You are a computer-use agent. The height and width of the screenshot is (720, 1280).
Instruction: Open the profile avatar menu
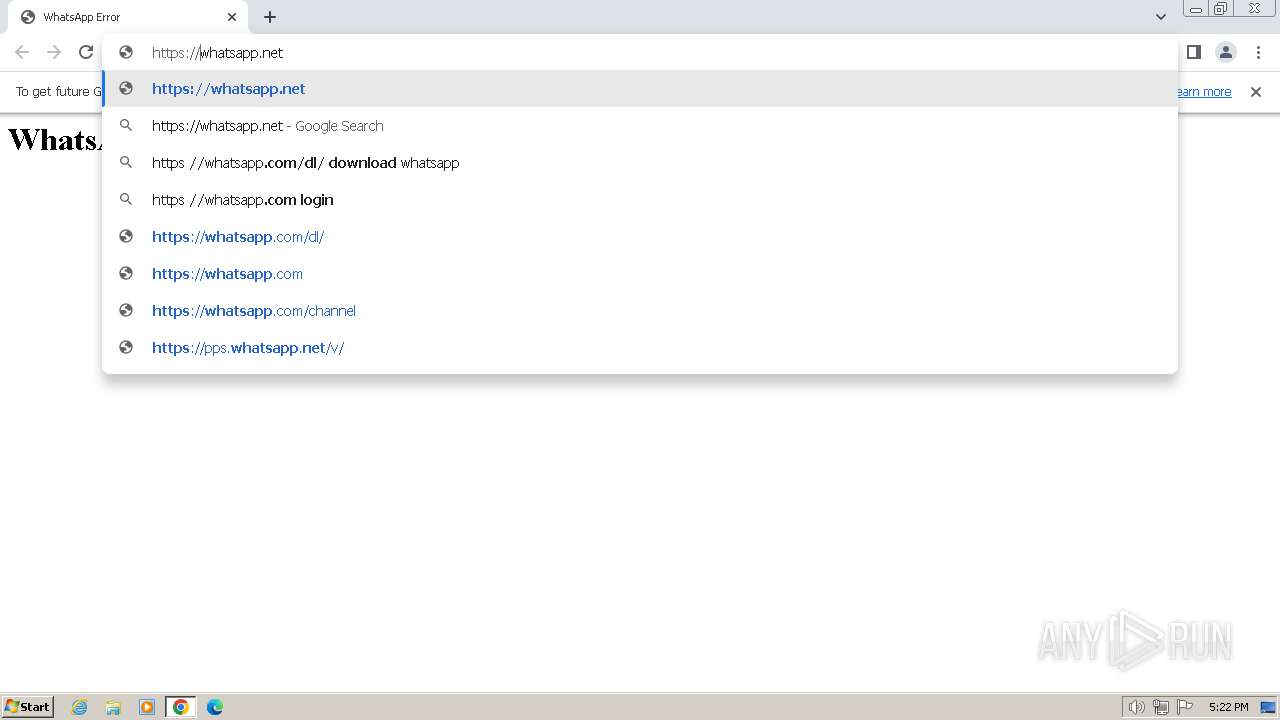[x=1225, y=52]
